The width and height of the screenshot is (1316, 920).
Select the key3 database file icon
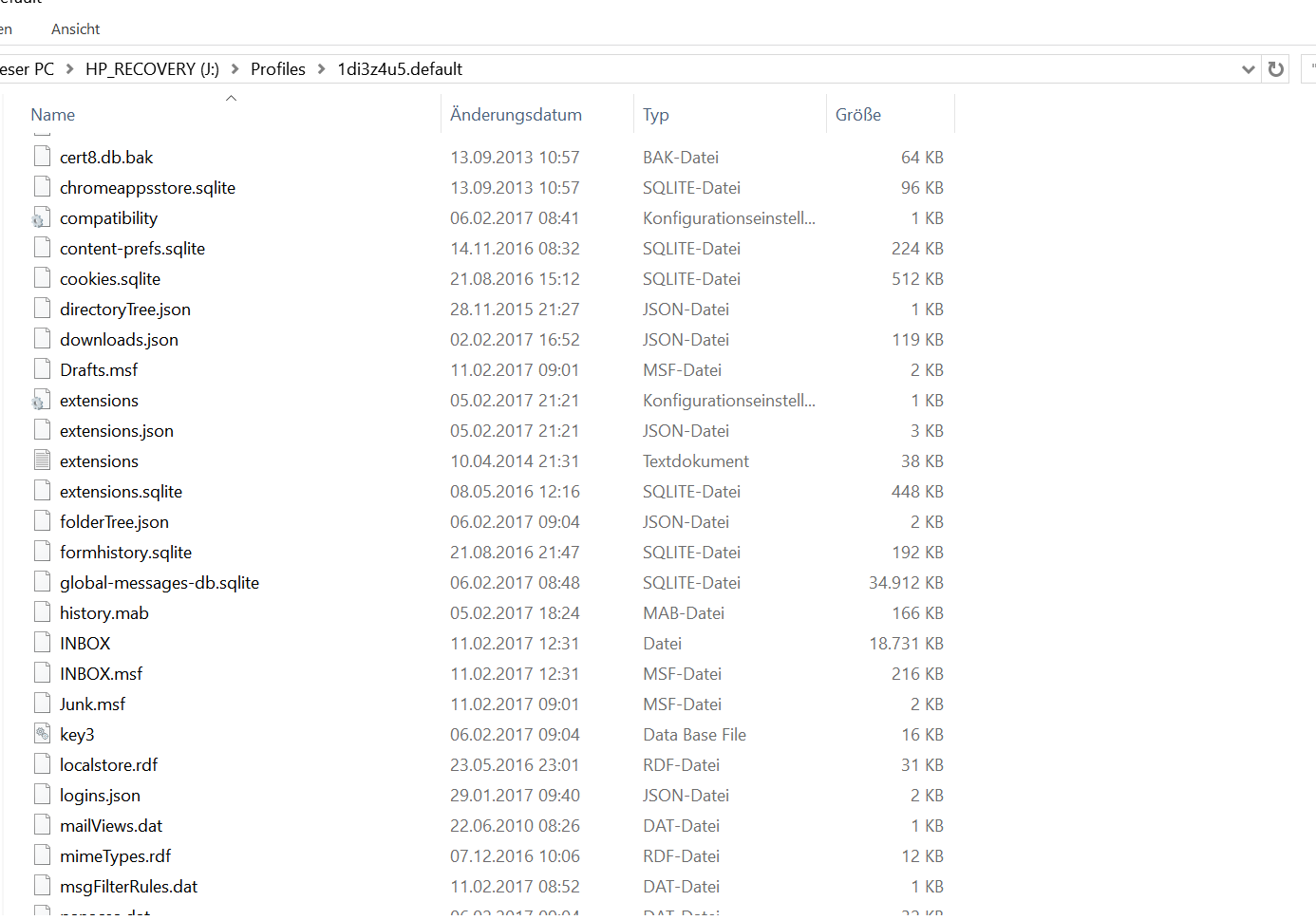[x=41, y=734]
